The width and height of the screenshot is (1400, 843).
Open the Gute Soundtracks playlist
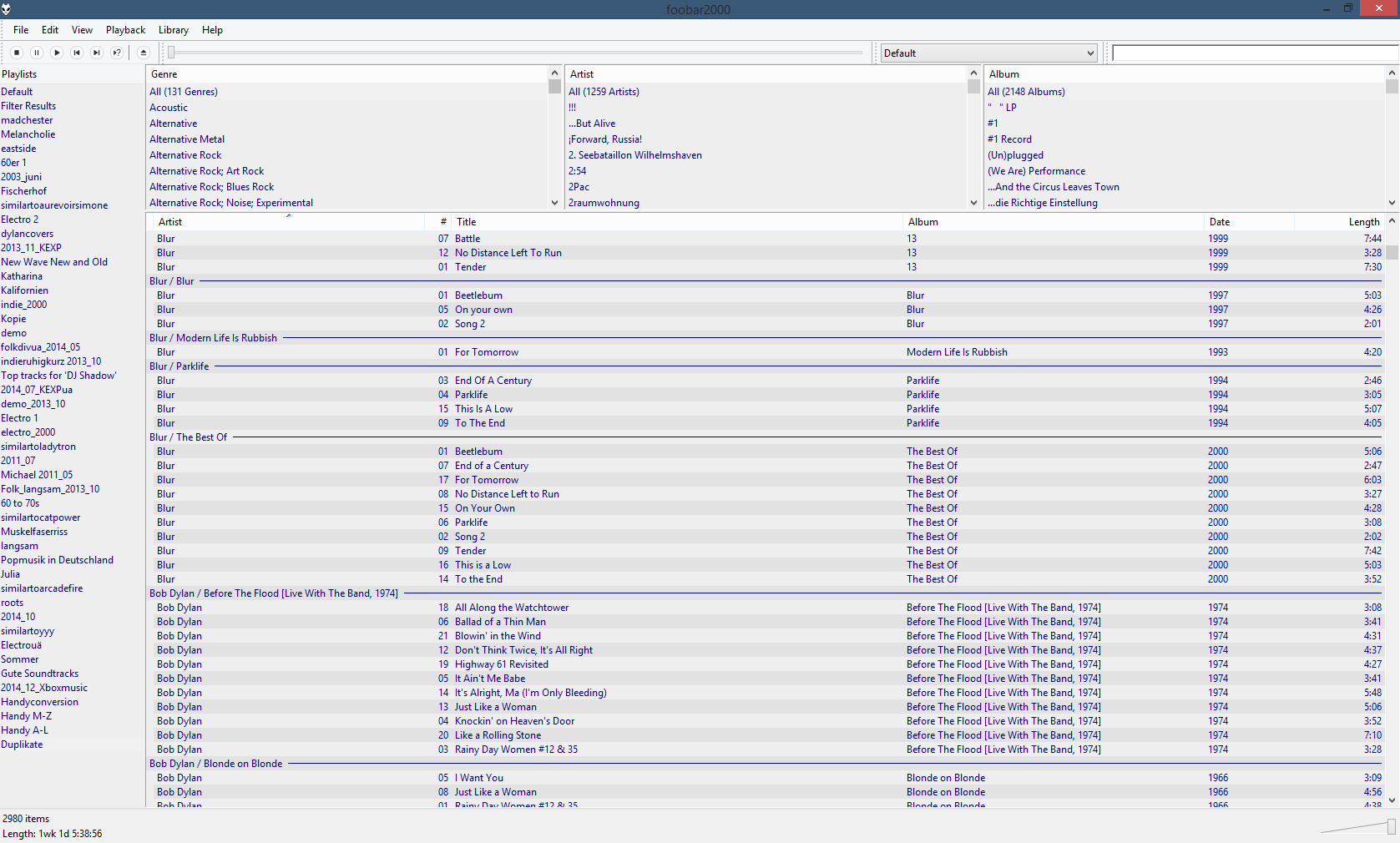(x=40, y=674)
